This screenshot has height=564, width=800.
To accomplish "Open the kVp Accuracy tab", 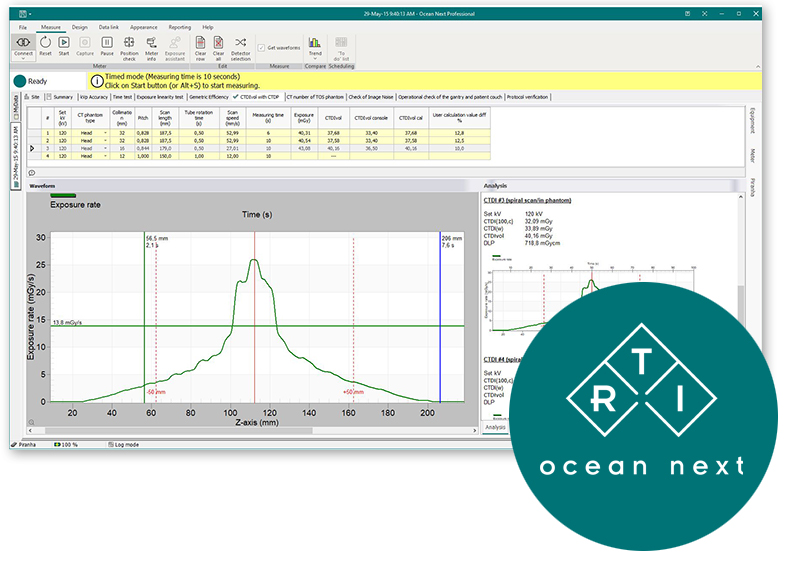I will tap(94, 97).
